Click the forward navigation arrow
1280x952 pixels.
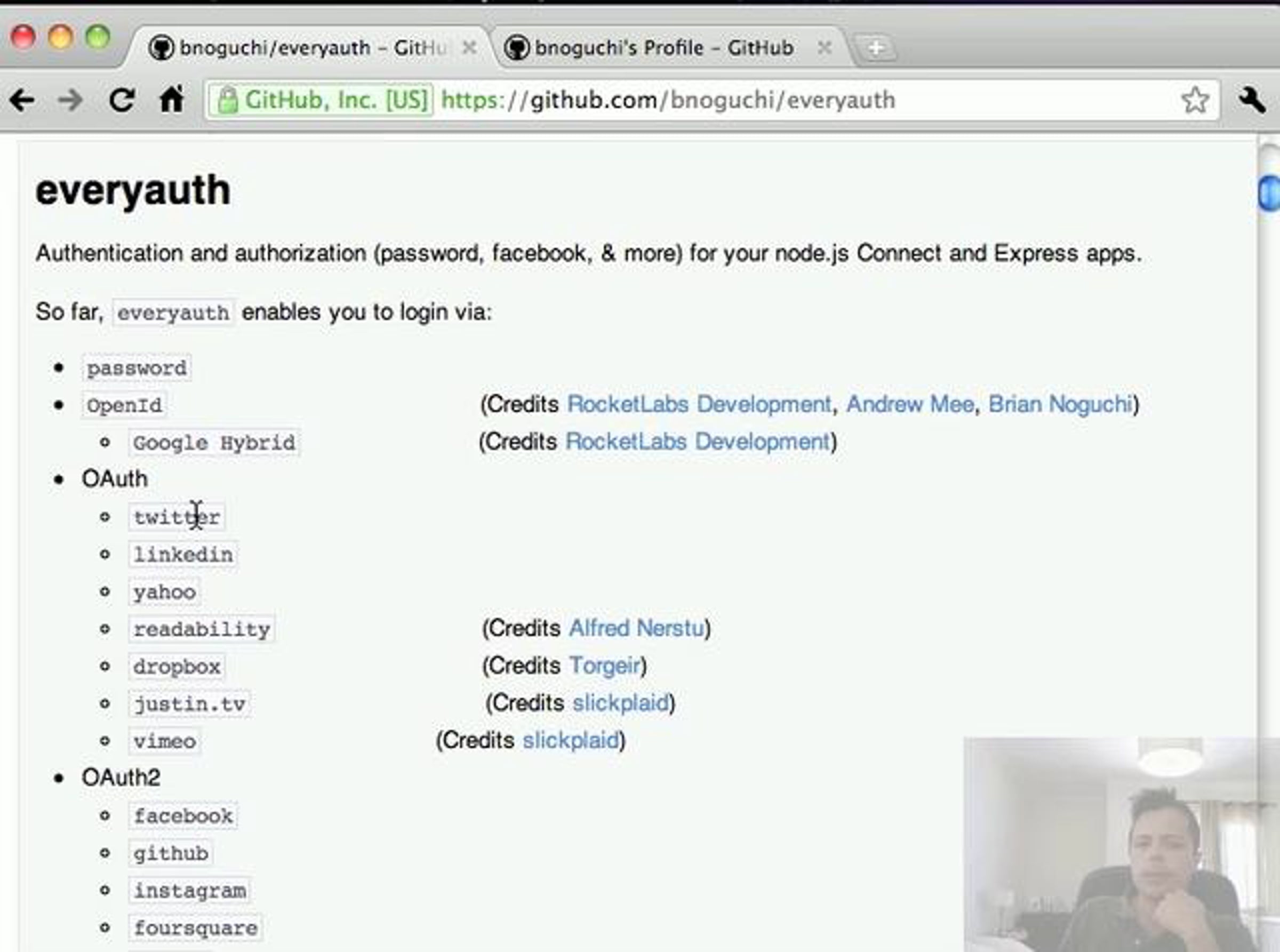71,100
